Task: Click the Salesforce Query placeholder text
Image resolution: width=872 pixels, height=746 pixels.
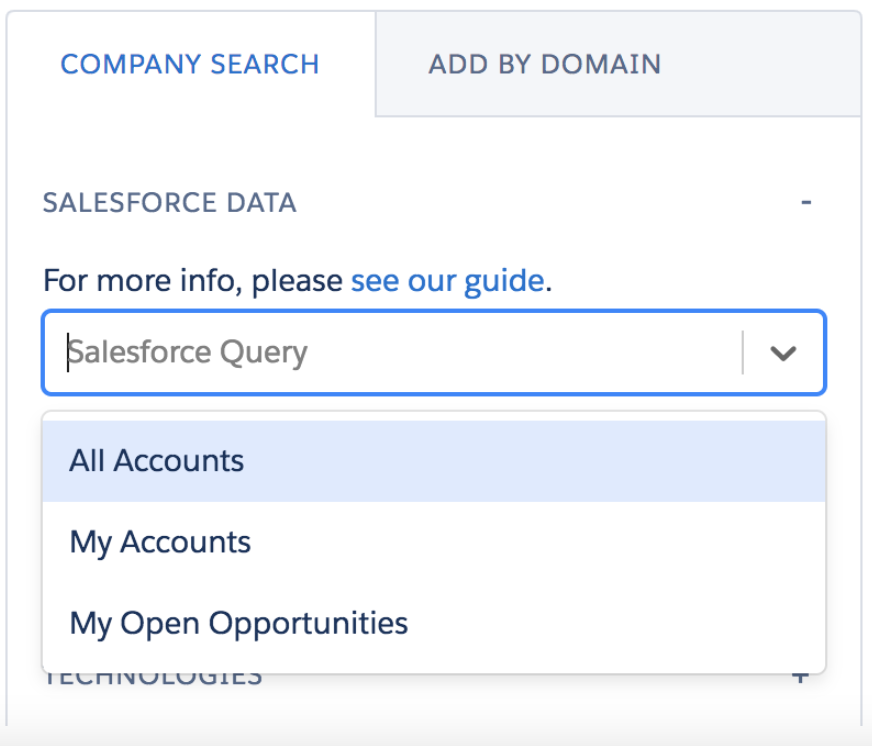Action: coord(187,353)
